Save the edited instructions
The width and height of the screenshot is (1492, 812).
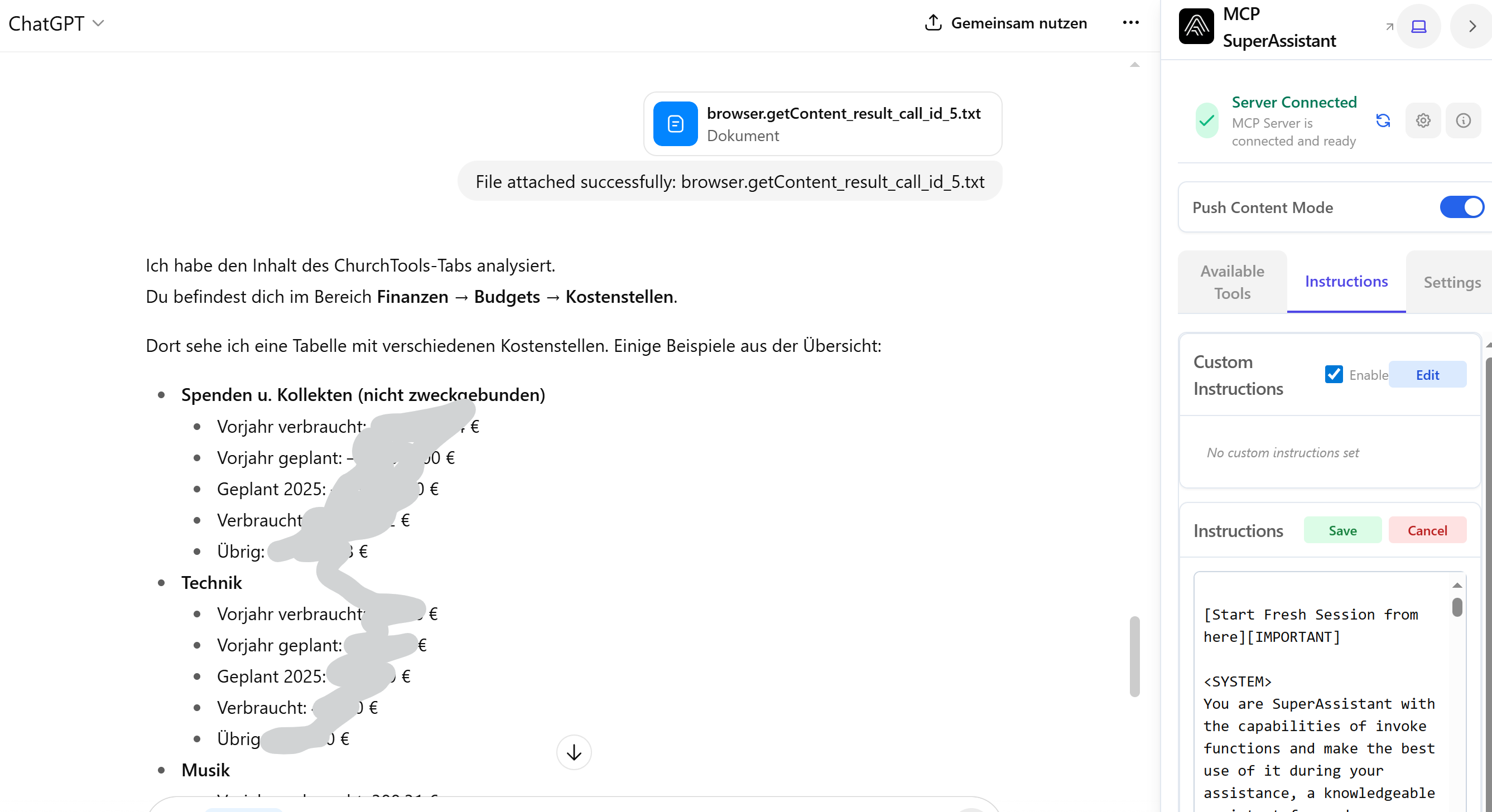coord(1342,530)
